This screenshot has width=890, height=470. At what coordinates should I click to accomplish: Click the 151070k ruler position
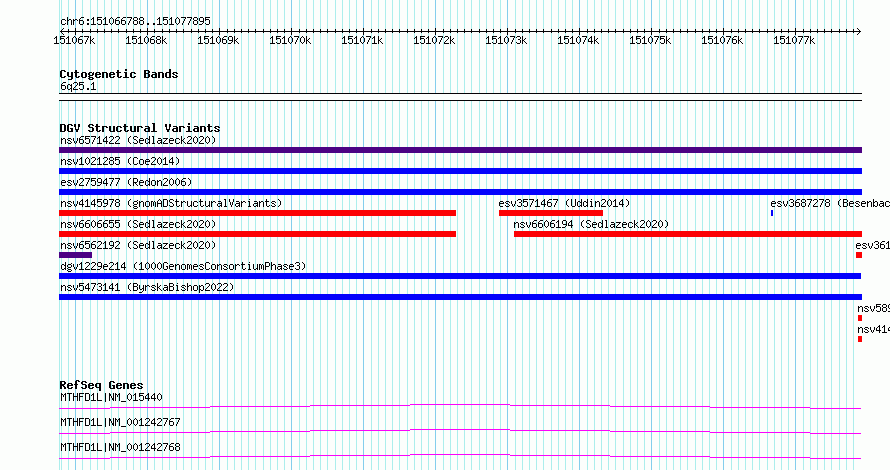(290, 40)
